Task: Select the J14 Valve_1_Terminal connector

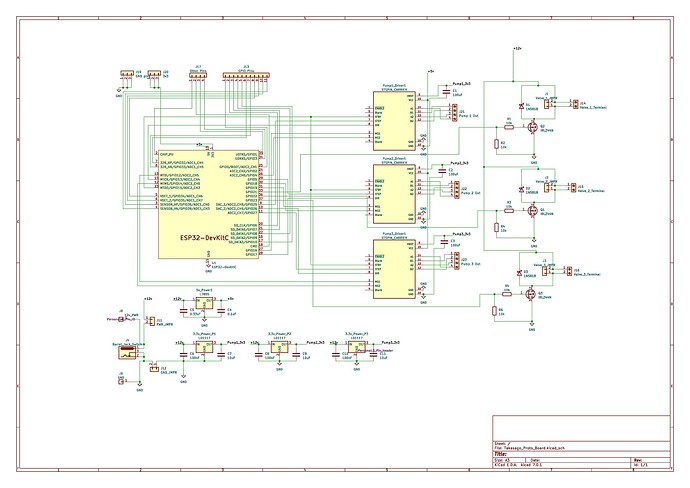Action: [x=572, y=103]
